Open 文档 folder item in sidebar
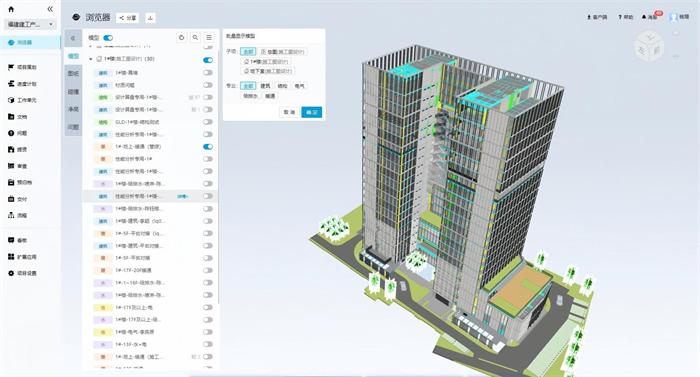Viewport: 700px width, 377px height. pos(18,117)
